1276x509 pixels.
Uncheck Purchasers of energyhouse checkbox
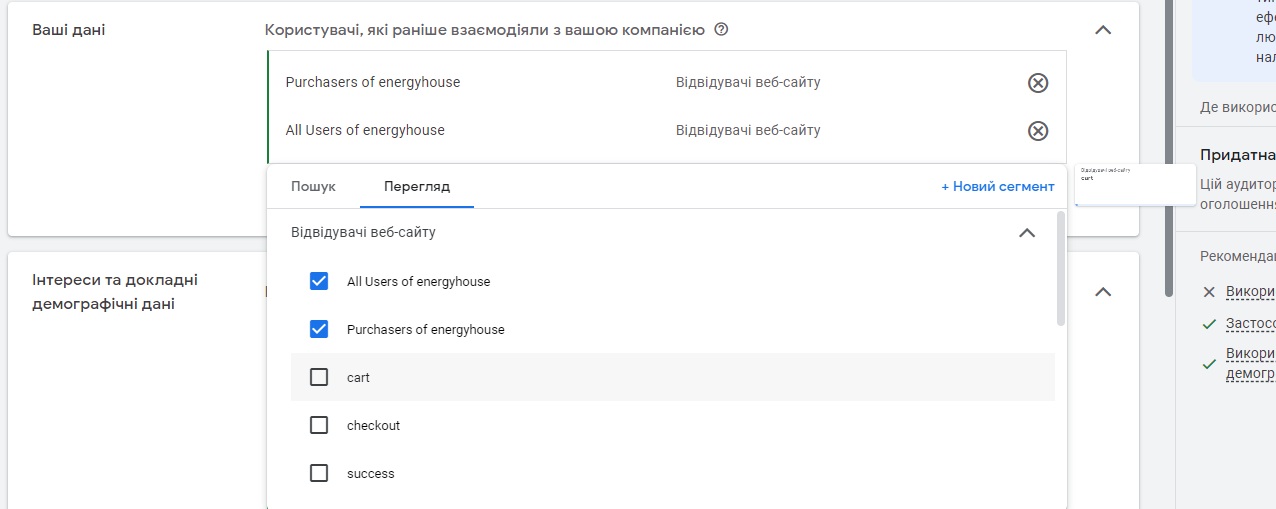click(x=319, y=329)
